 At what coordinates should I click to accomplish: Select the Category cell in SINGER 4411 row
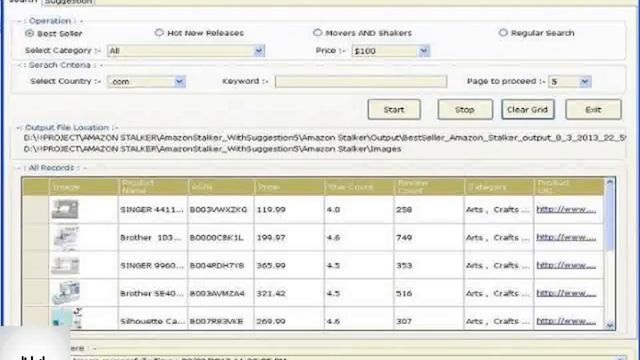click(x=498, y=209)
